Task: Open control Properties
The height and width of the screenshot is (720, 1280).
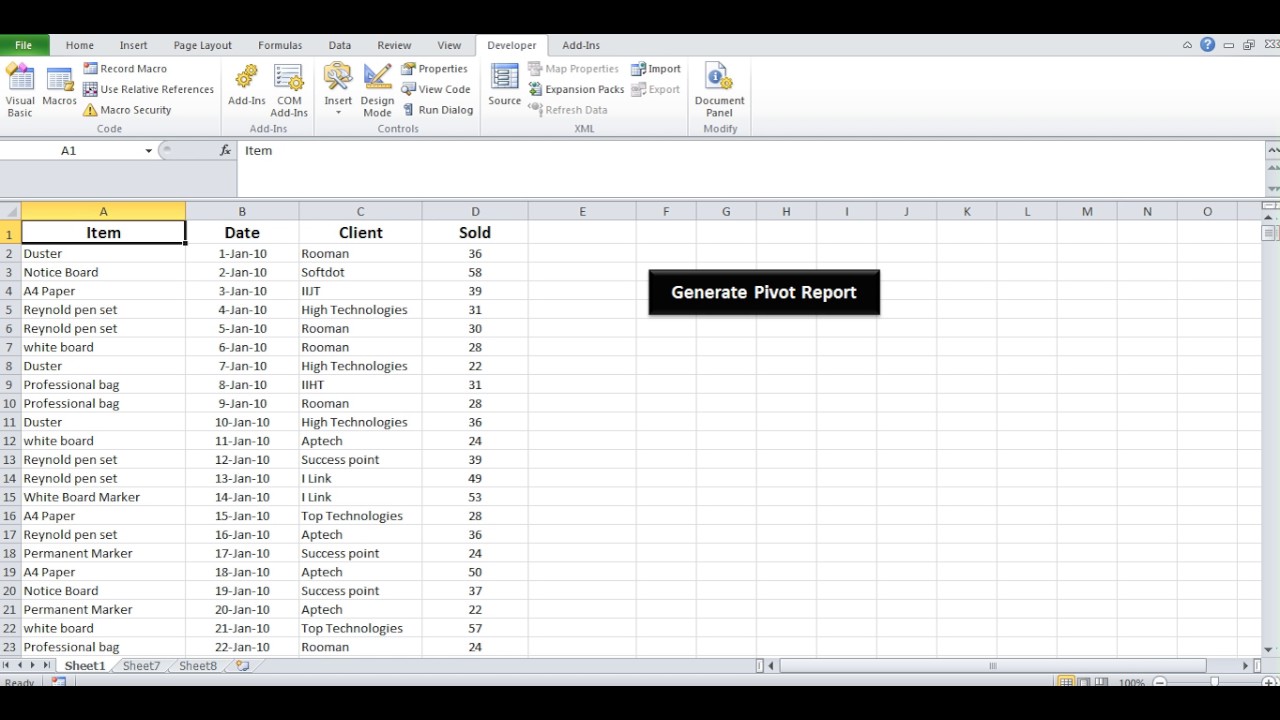Action: click(434, 69)
